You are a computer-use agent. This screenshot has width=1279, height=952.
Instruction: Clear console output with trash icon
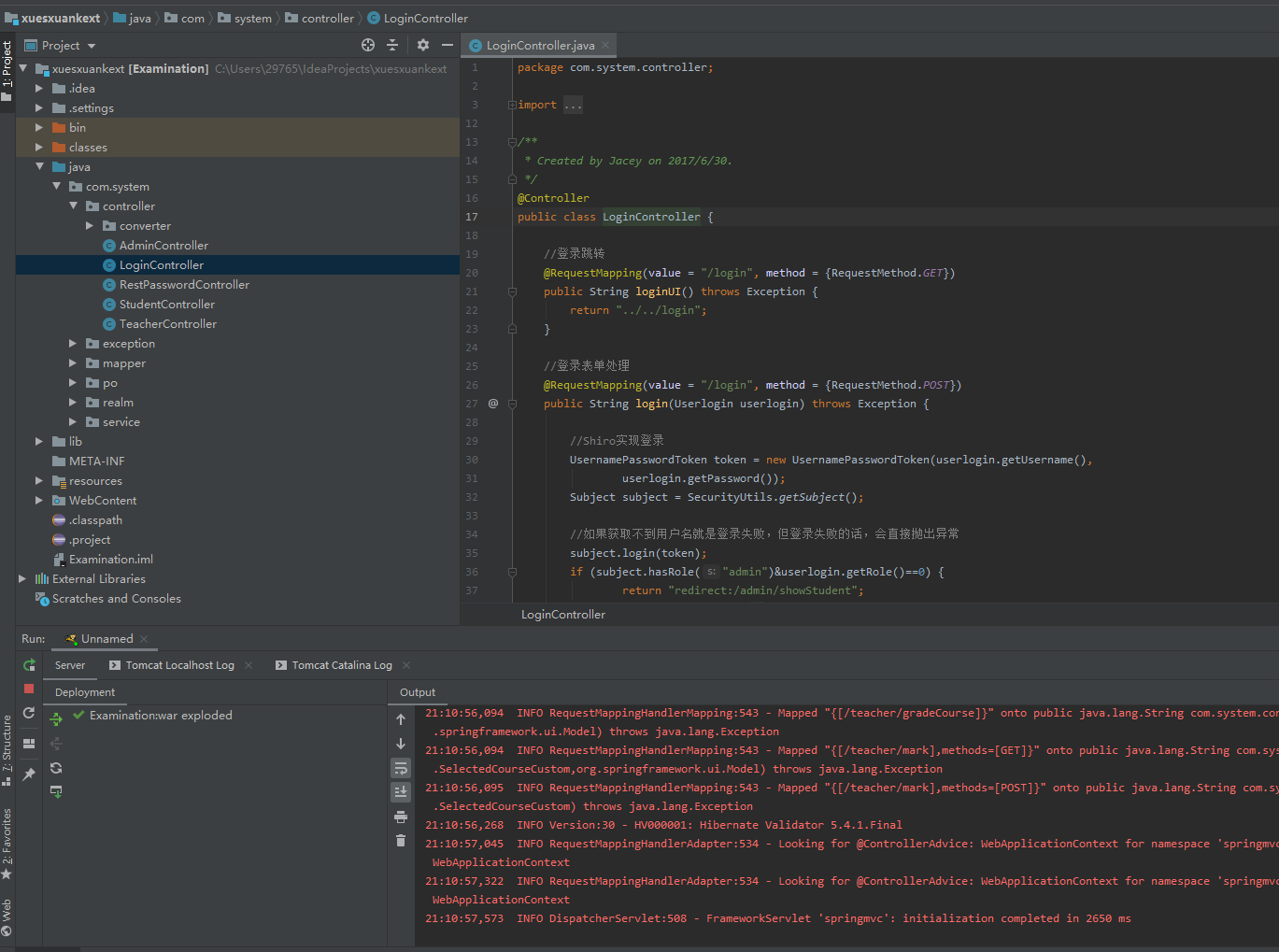coord(401,841)
